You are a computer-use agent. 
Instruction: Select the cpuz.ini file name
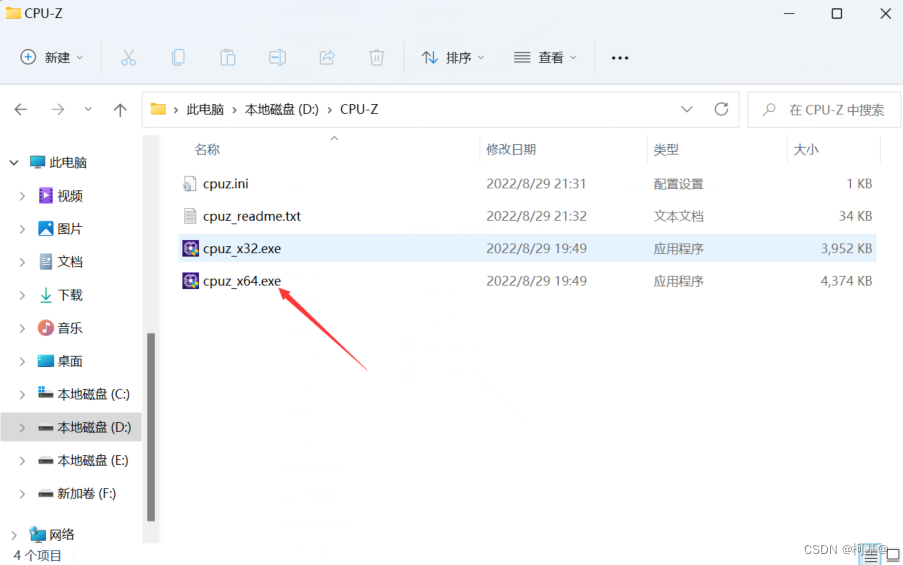coord(226,184)
